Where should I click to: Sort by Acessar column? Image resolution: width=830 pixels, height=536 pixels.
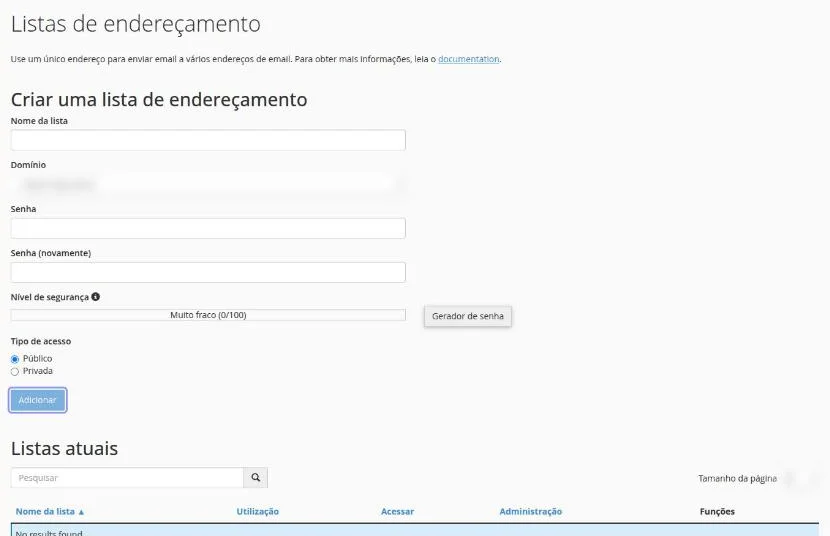click(x=398, y=512)
